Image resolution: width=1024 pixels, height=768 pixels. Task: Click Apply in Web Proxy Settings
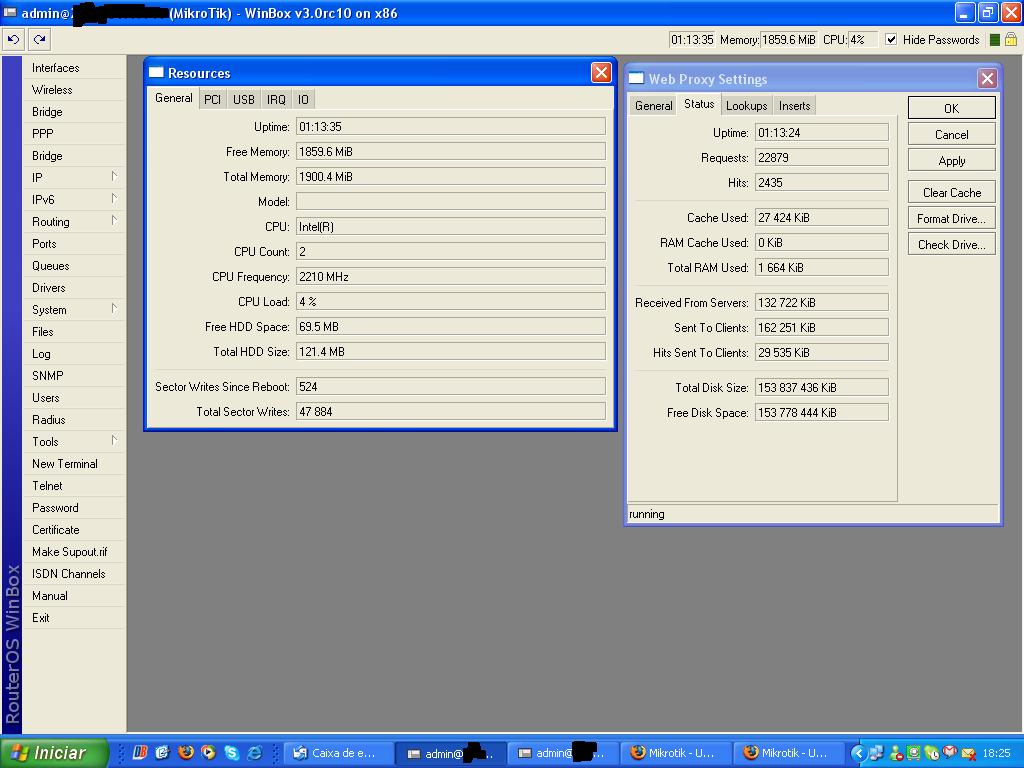(x=952, y=161)
